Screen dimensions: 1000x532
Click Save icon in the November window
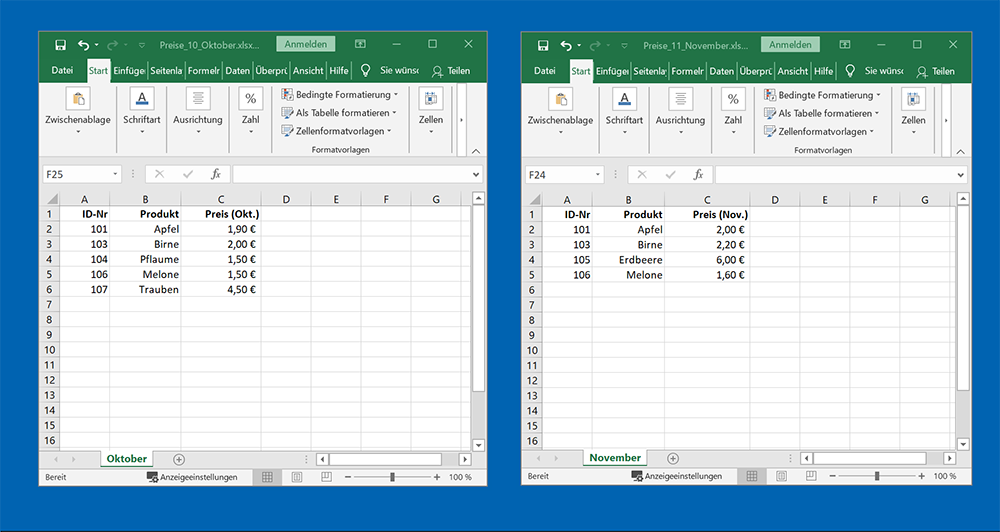pyautogui.click(x=543, y=45)
